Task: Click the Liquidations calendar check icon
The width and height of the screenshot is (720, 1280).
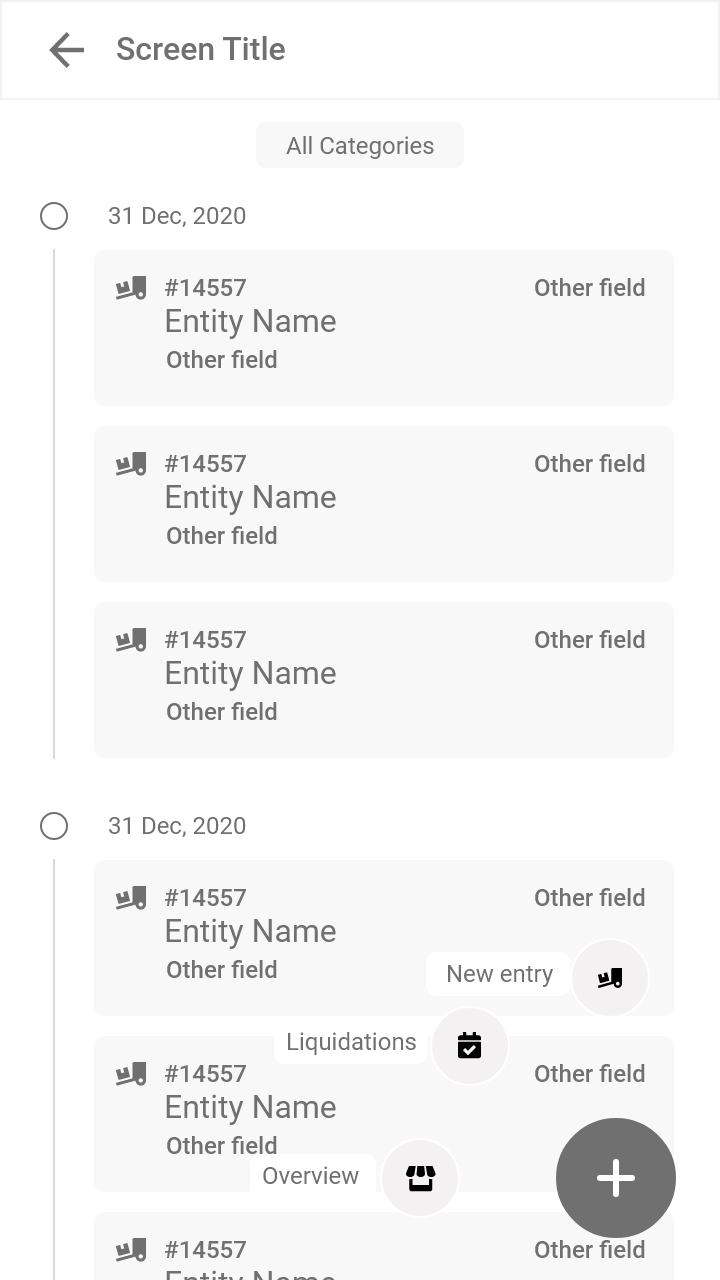Action: pyautogui.click(x=470, y=1046)
